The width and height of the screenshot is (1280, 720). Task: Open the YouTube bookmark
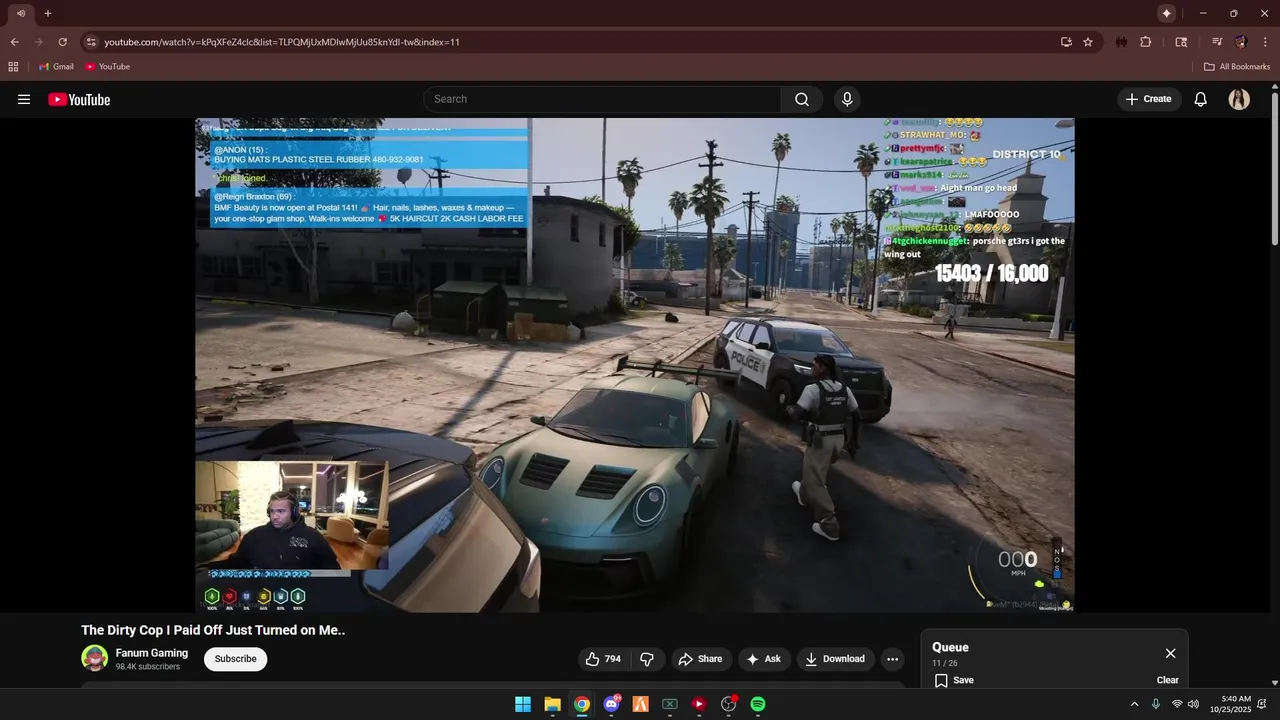108,67
